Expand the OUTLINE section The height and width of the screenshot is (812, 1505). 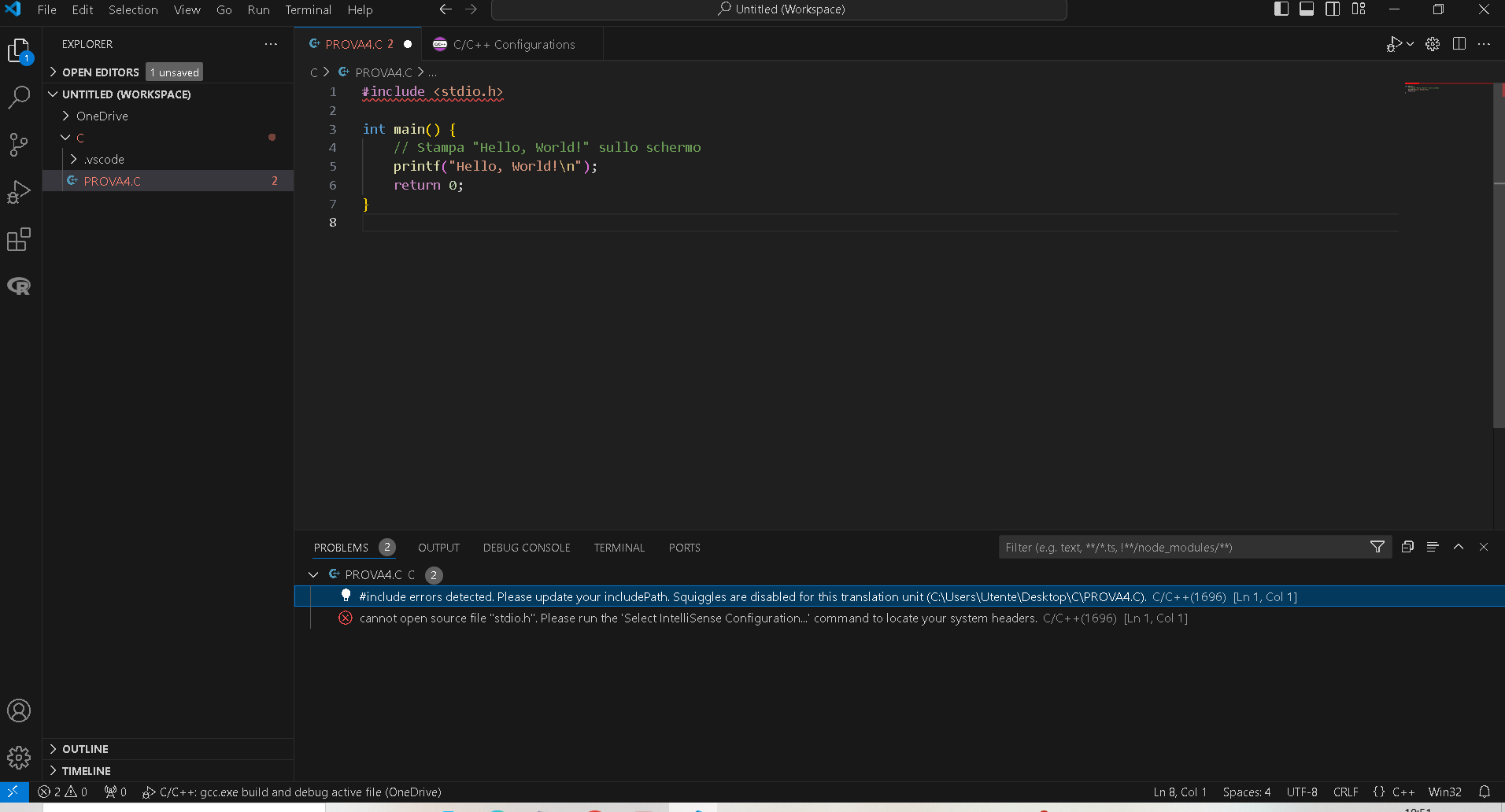85,749
